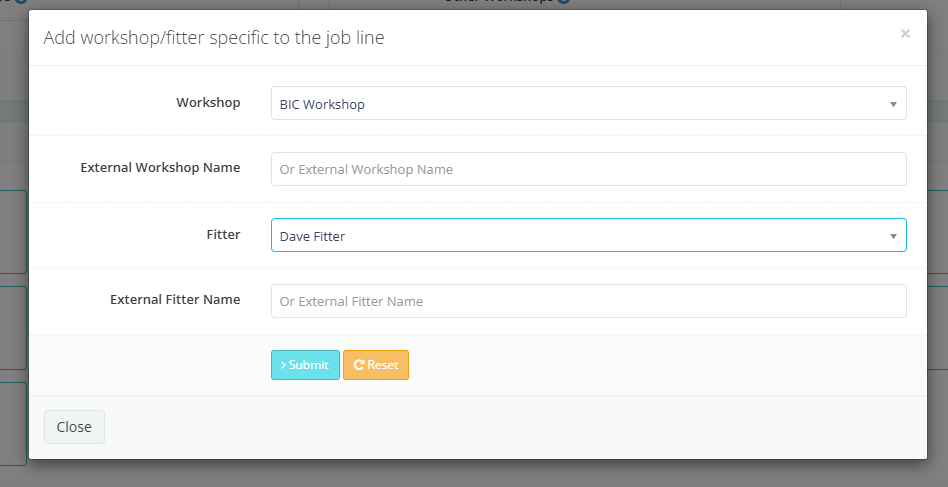948x487 pixels.
Task: Click the Fitter field label
Action: coord(223,234)
